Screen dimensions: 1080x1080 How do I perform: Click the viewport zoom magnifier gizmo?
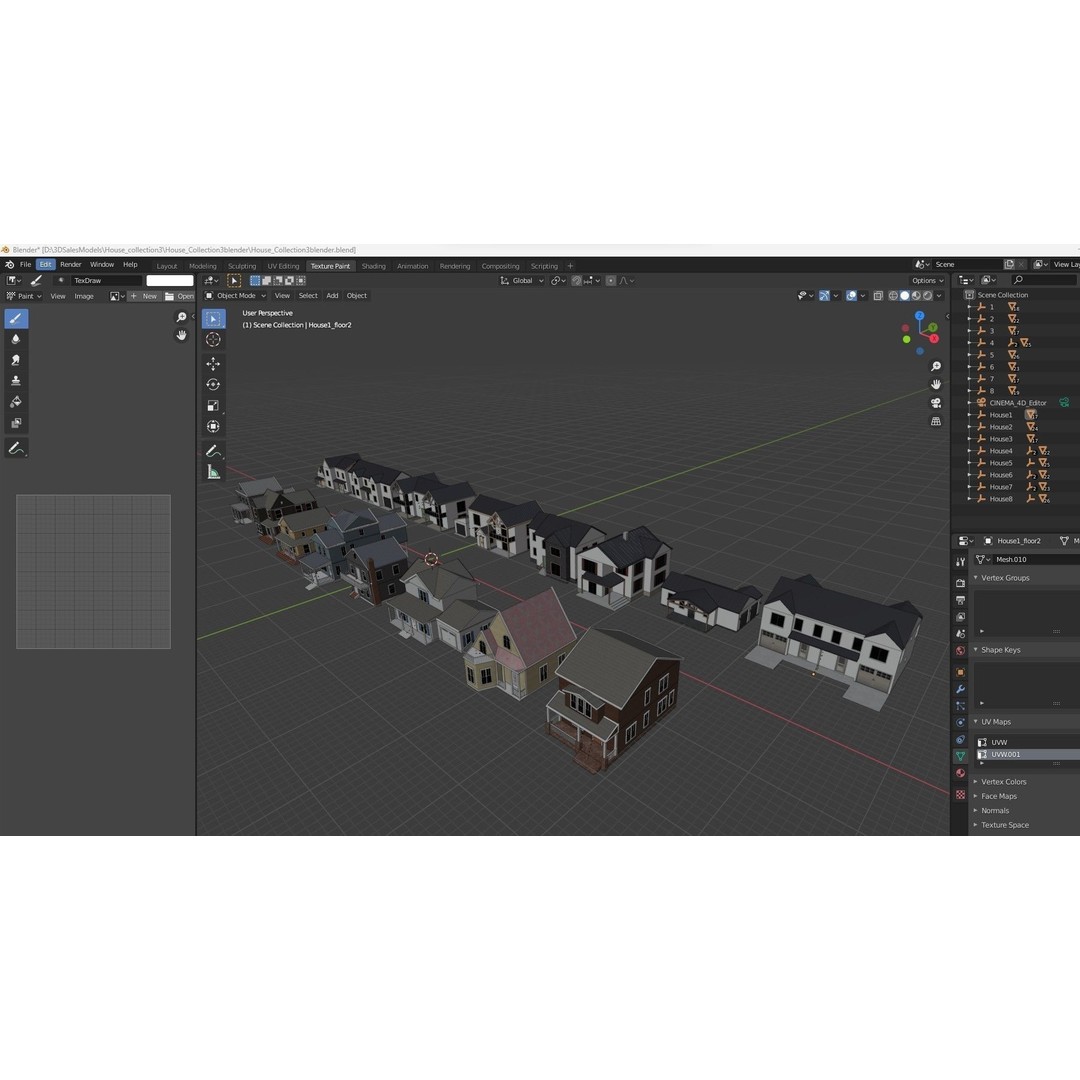pos(935,366)
